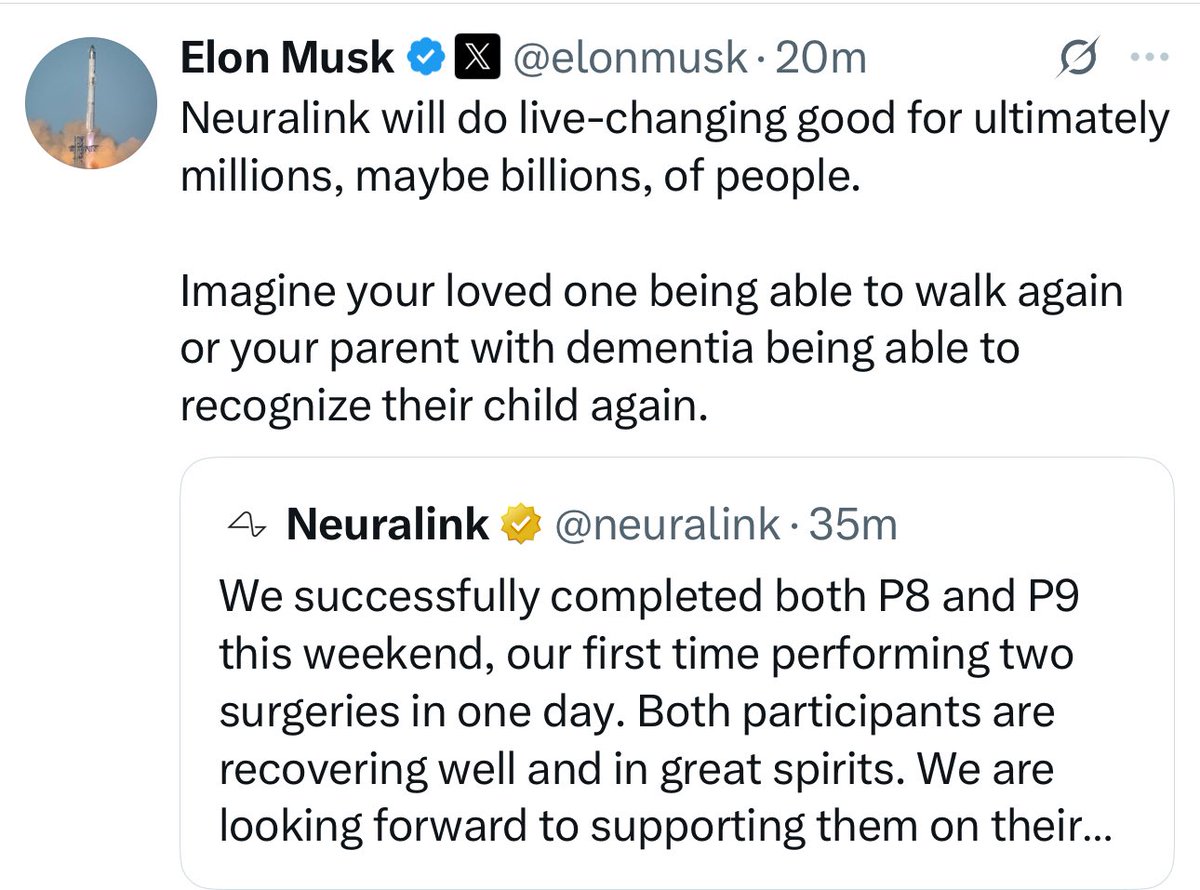Image resolution: width=1200 pixels, height=890 pixels.
Task: Open the @neuralink handle link
Action: (x=666, y=524)
